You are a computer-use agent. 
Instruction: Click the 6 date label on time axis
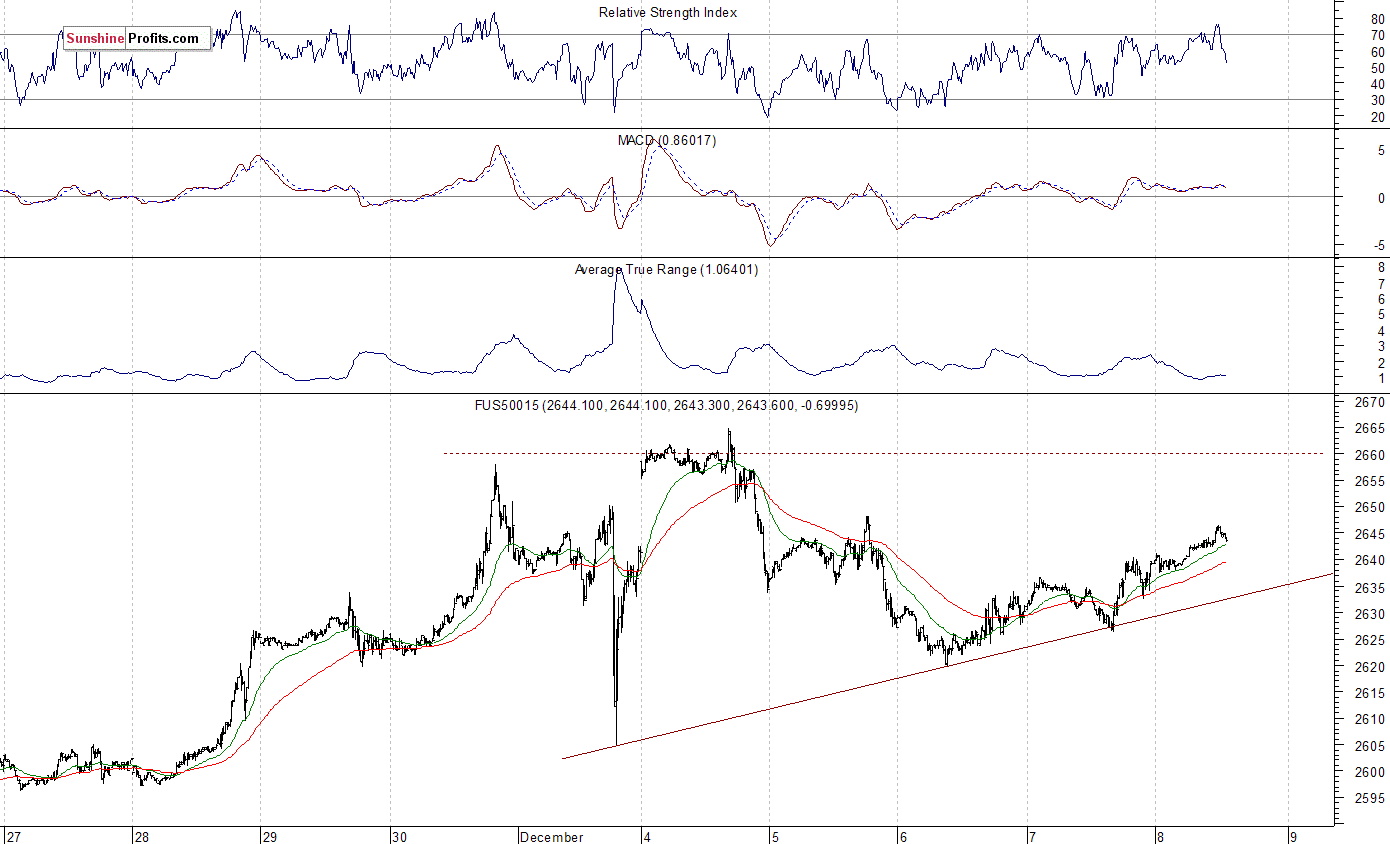coord(903,836)
